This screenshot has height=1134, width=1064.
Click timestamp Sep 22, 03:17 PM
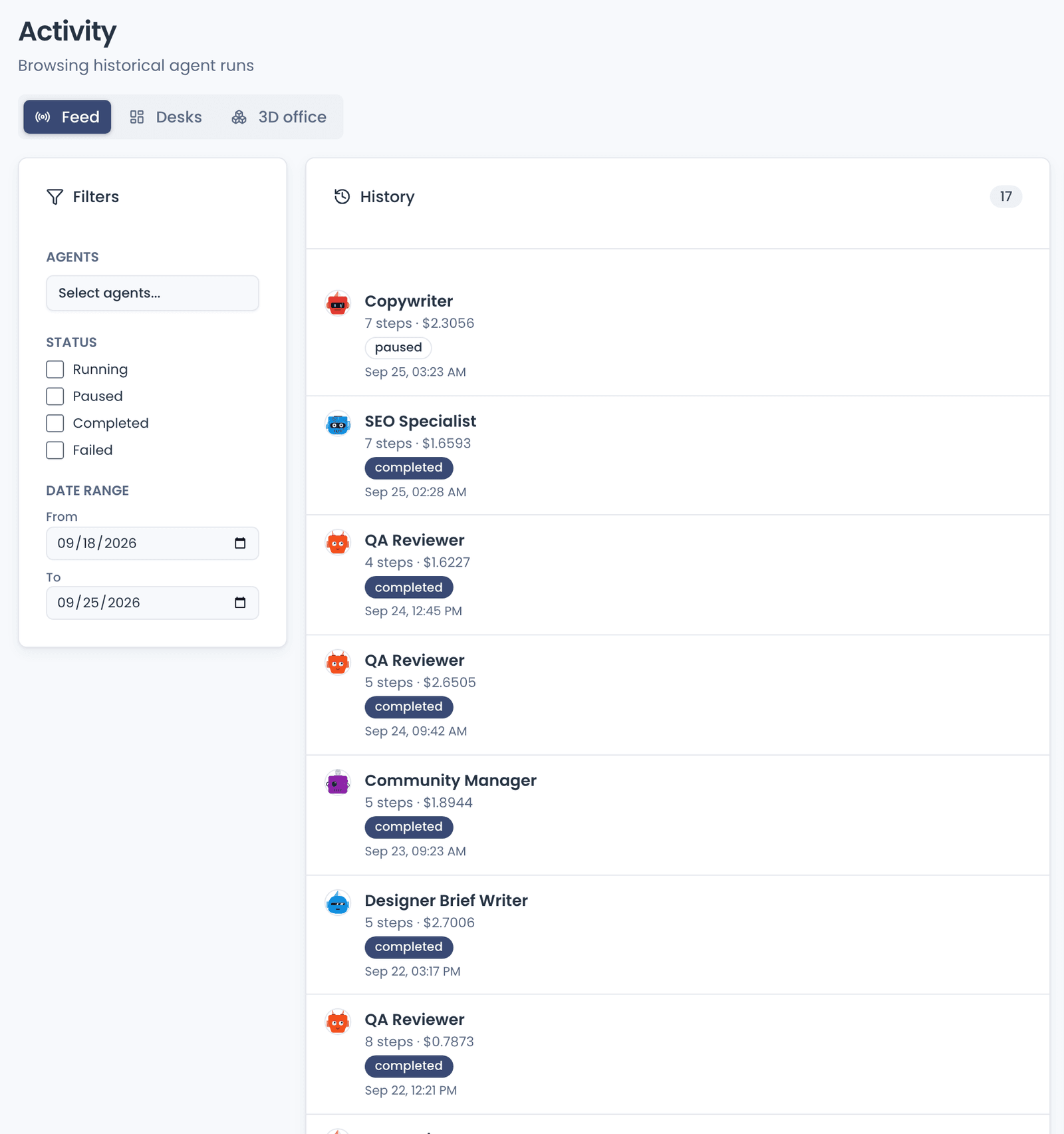[412, 971]
